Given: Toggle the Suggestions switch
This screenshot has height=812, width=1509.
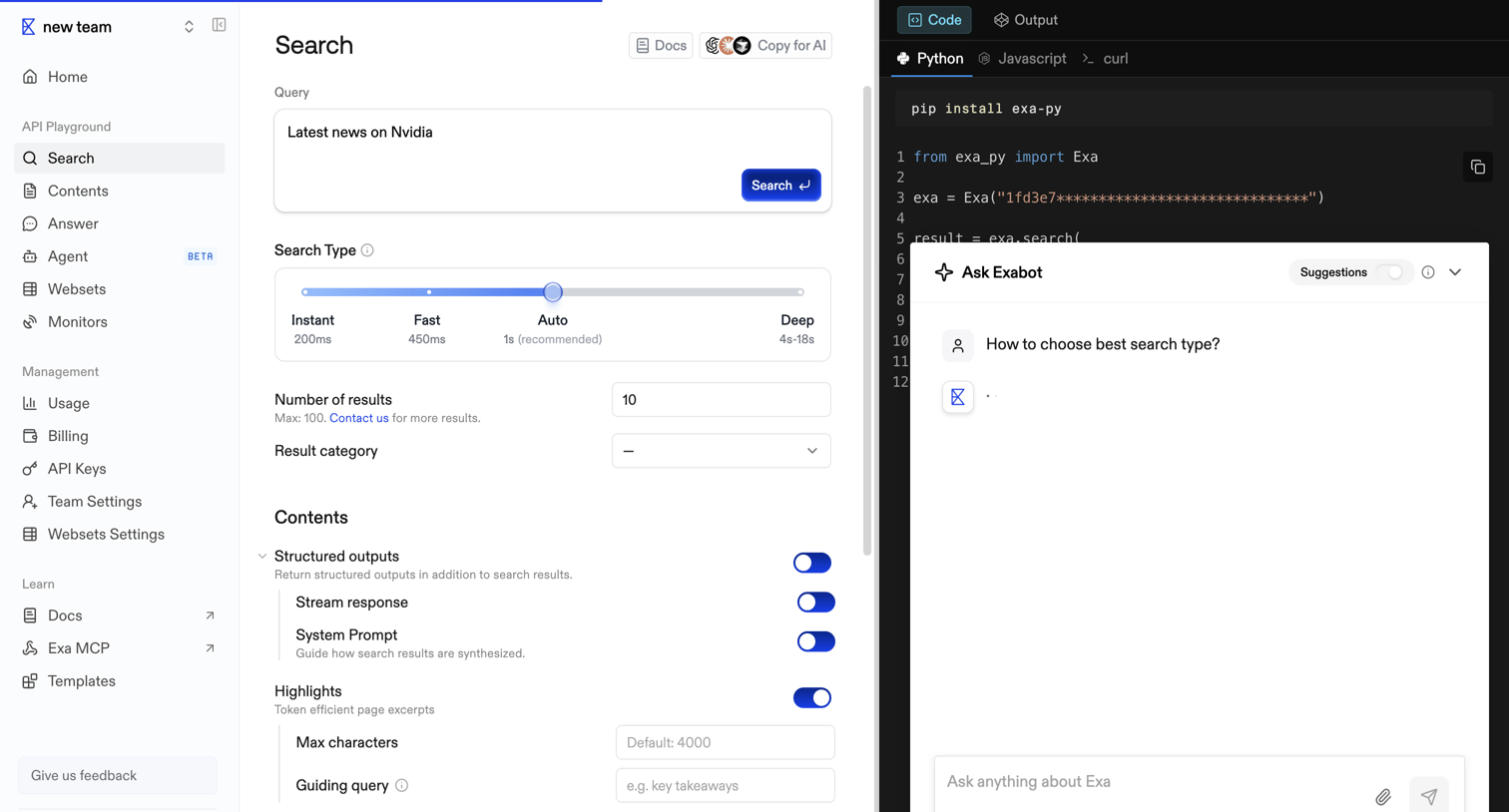Looking at the screenshot, I should pos(1389,272).
